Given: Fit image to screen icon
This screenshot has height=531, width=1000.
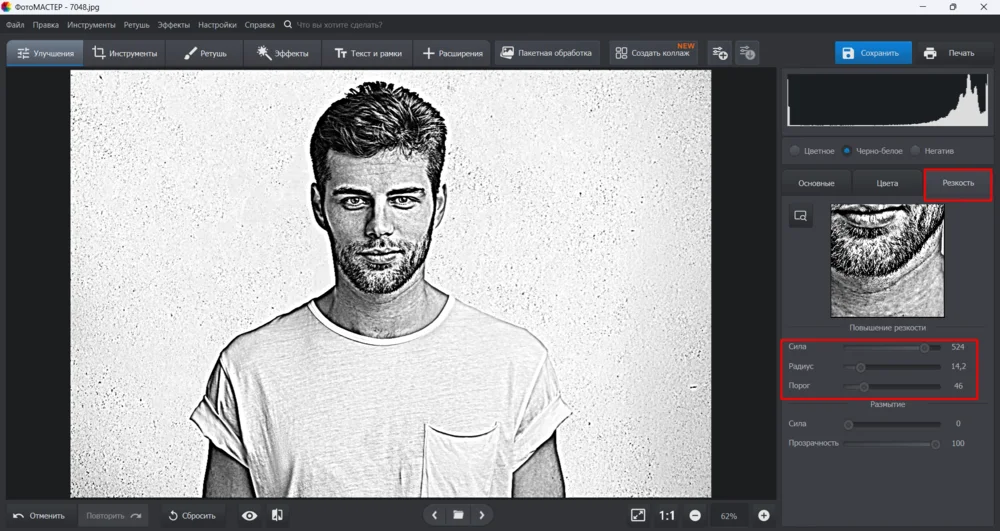Looking at the screenshot, I should click(638, 515).
